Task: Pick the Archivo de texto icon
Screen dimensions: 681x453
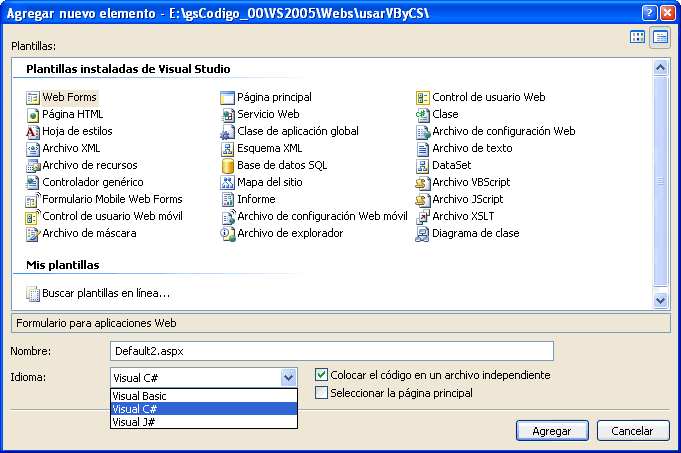Action: (423, 149)
